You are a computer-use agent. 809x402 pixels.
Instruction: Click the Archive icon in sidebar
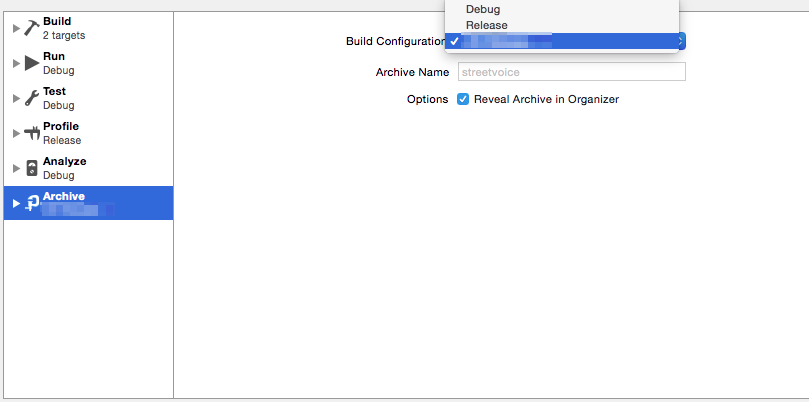click(x=31, y=203)
